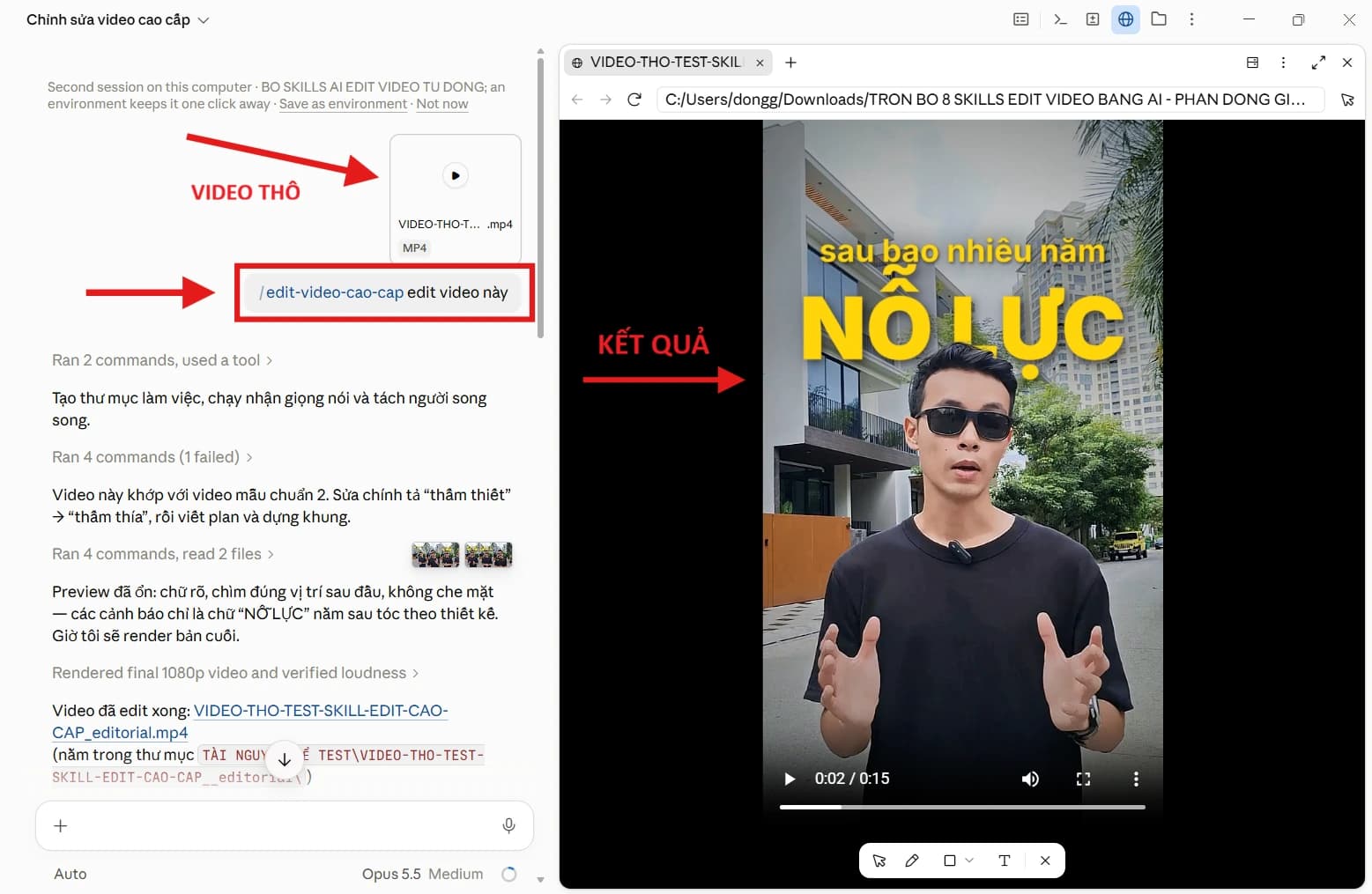Focus the chat message input field
The width and height of the screenshot is (1372, 894).
[x=285, y=825]
